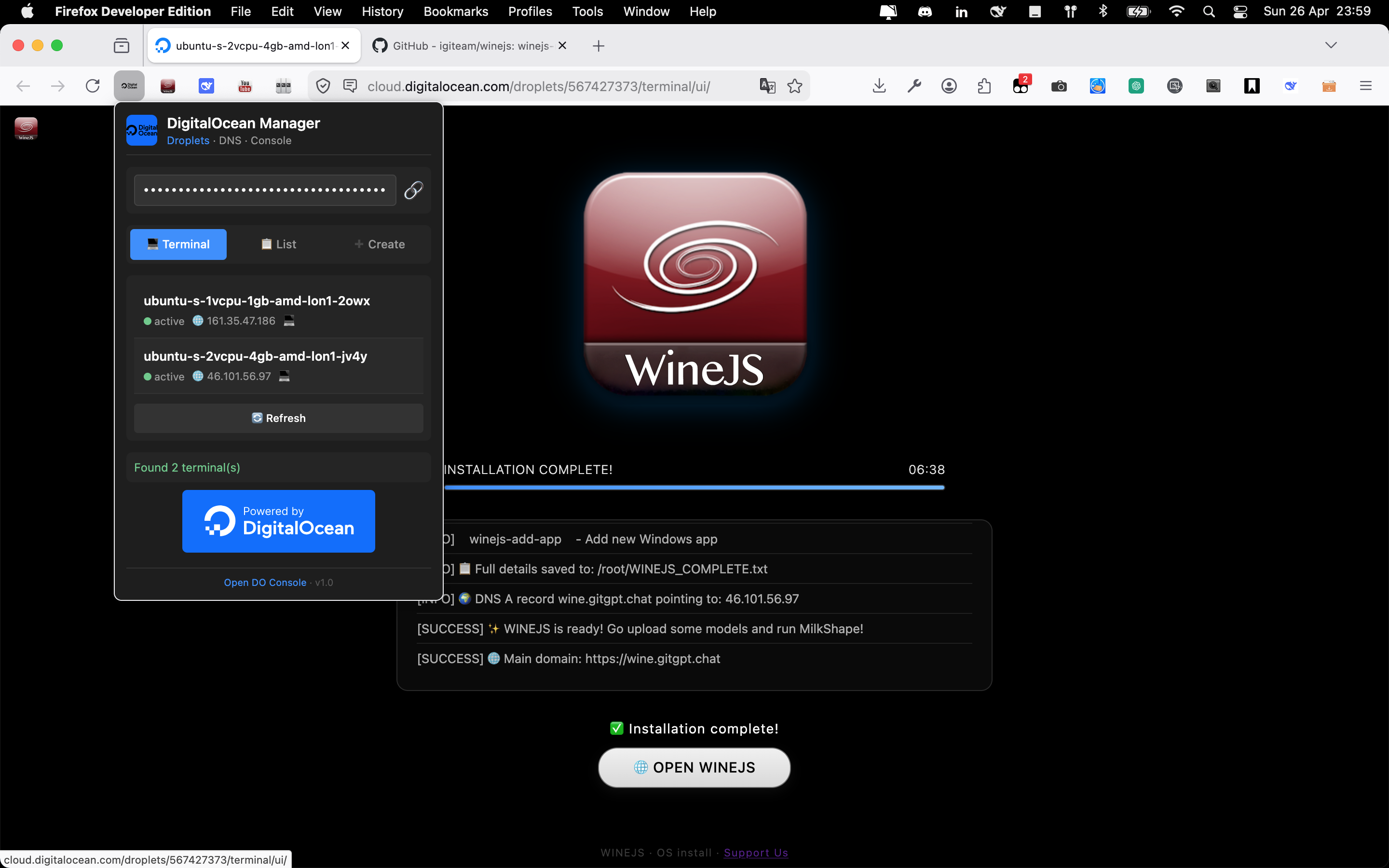The image size is (1389, 868).
Task: Switch to the List tab in DigitalOcean Manager
Action: tap(278, 244)
